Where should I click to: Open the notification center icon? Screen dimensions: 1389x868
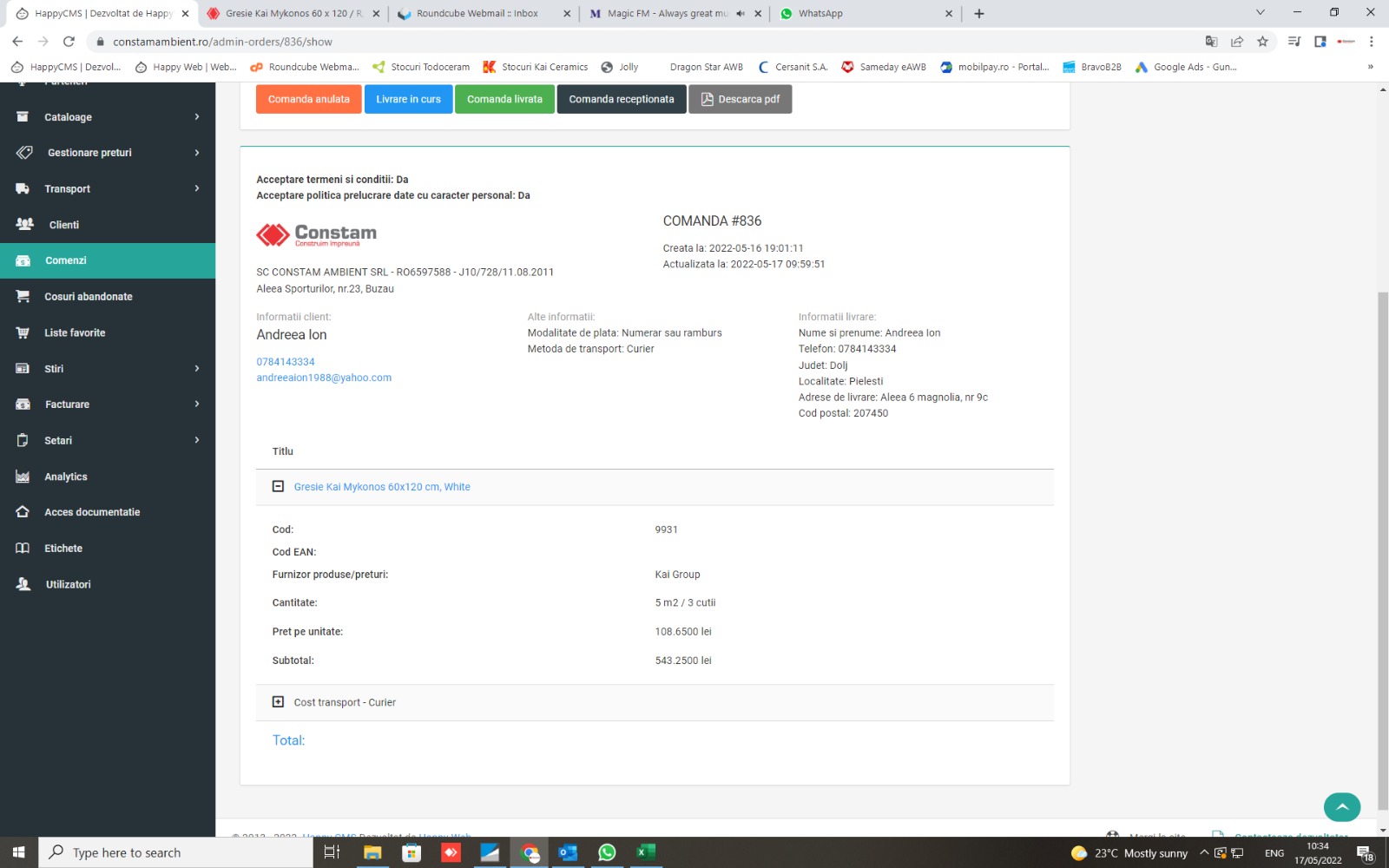tap(1364, 853)
